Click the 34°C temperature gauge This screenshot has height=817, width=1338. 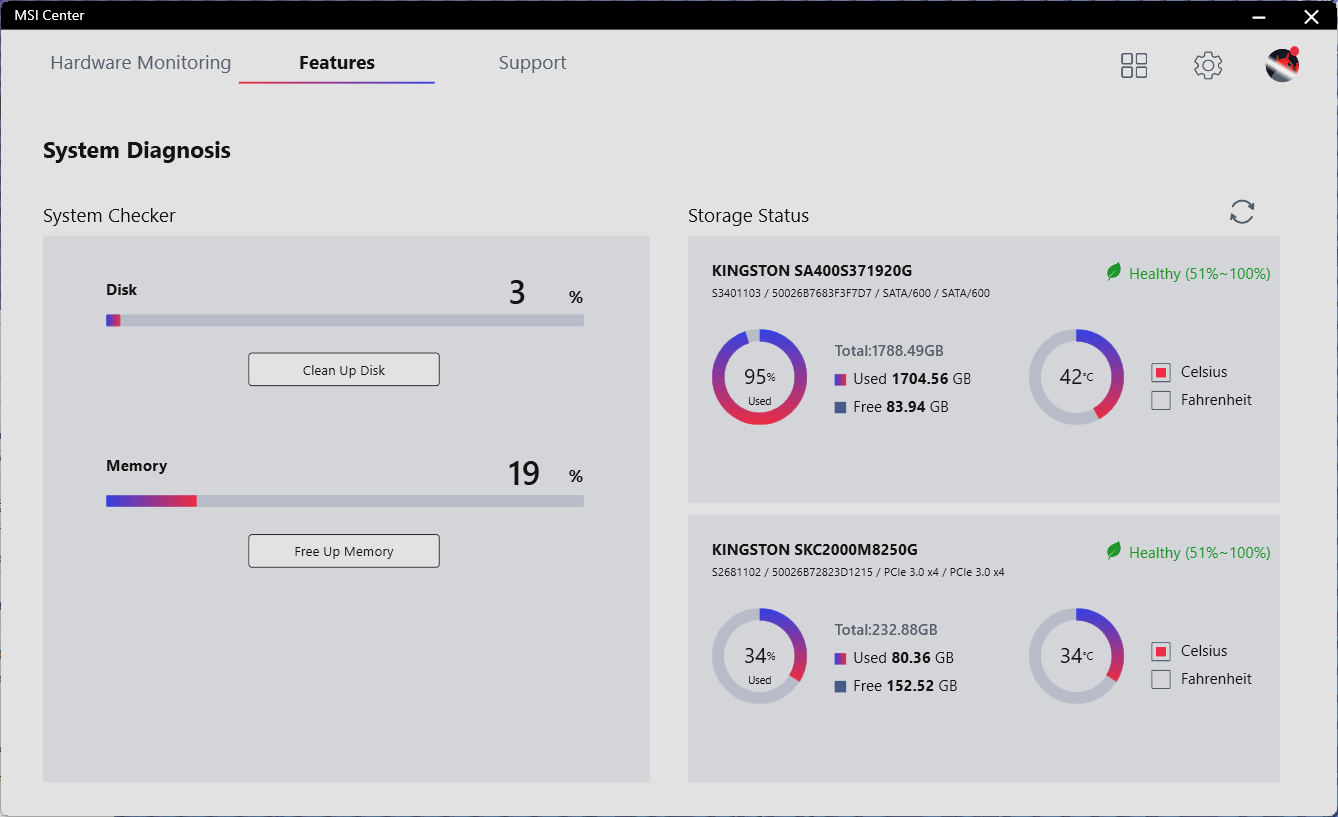click(x=1076, y=656)
